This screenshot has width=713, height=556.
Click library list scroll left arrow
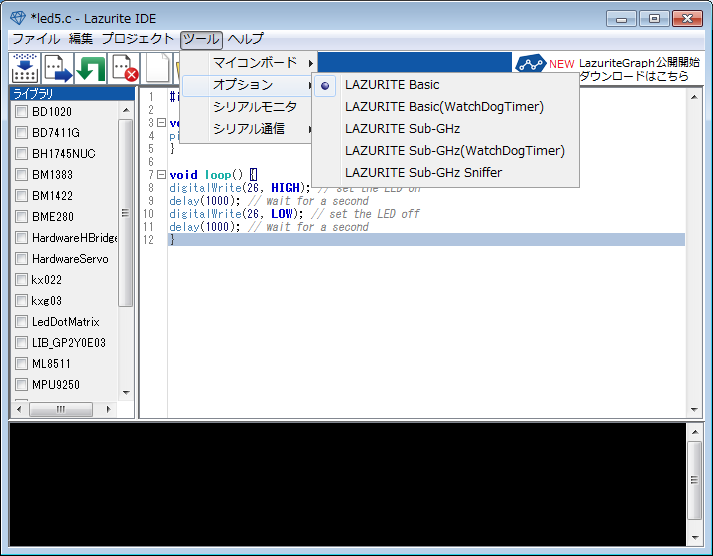(19, 409)
